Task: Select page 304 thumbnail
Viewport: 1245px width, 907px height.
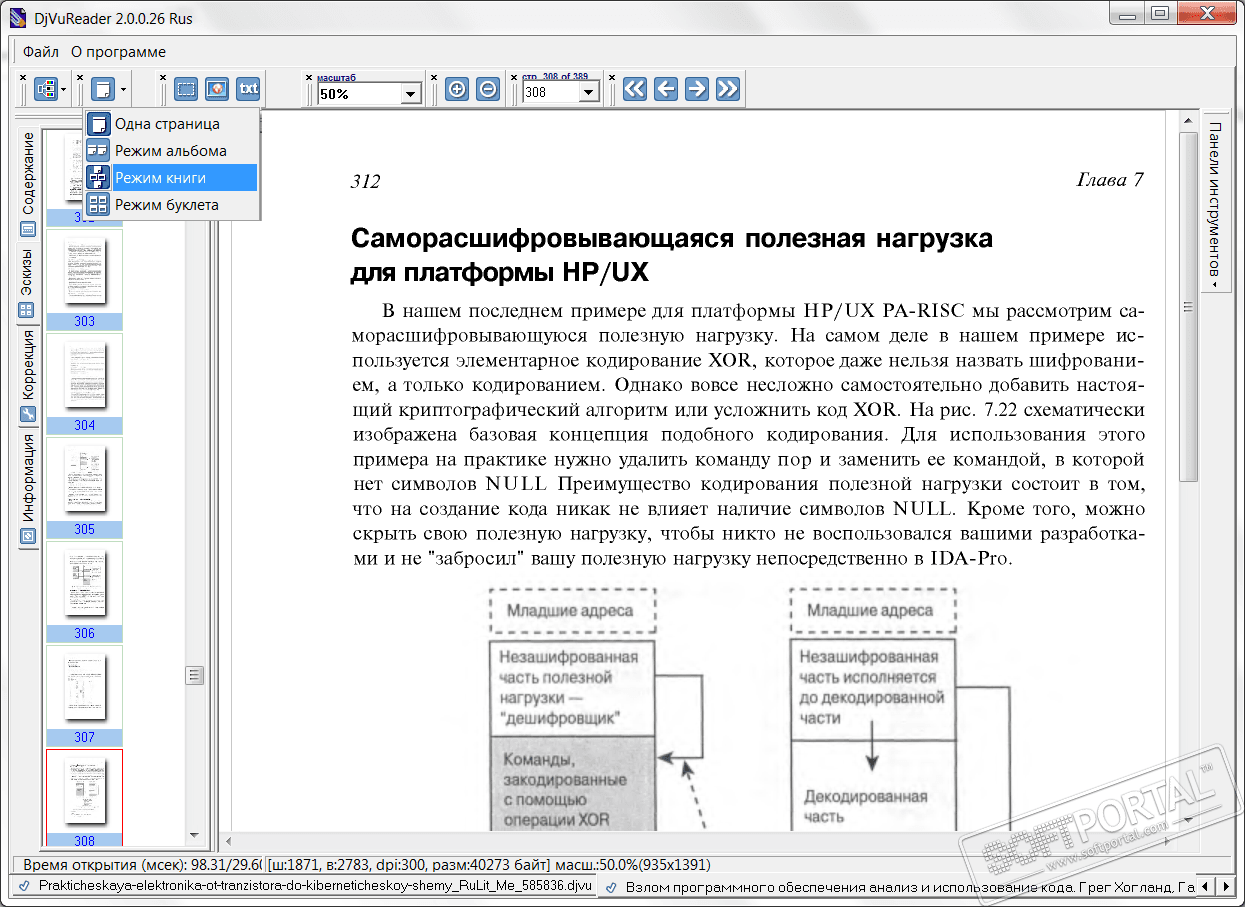Action: pyautogui.click(x=84, y=384)
